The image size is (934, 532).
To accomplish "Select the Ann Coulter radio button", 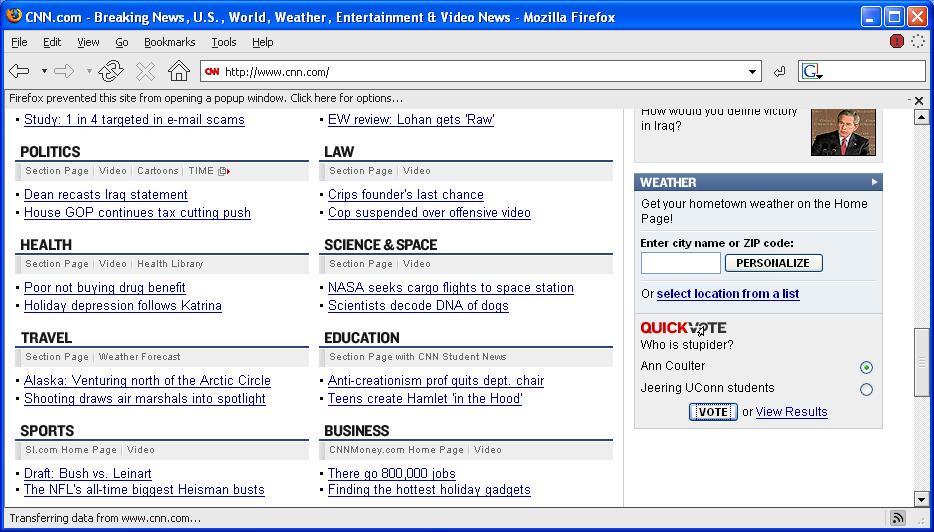I will [x=866, y=367].
